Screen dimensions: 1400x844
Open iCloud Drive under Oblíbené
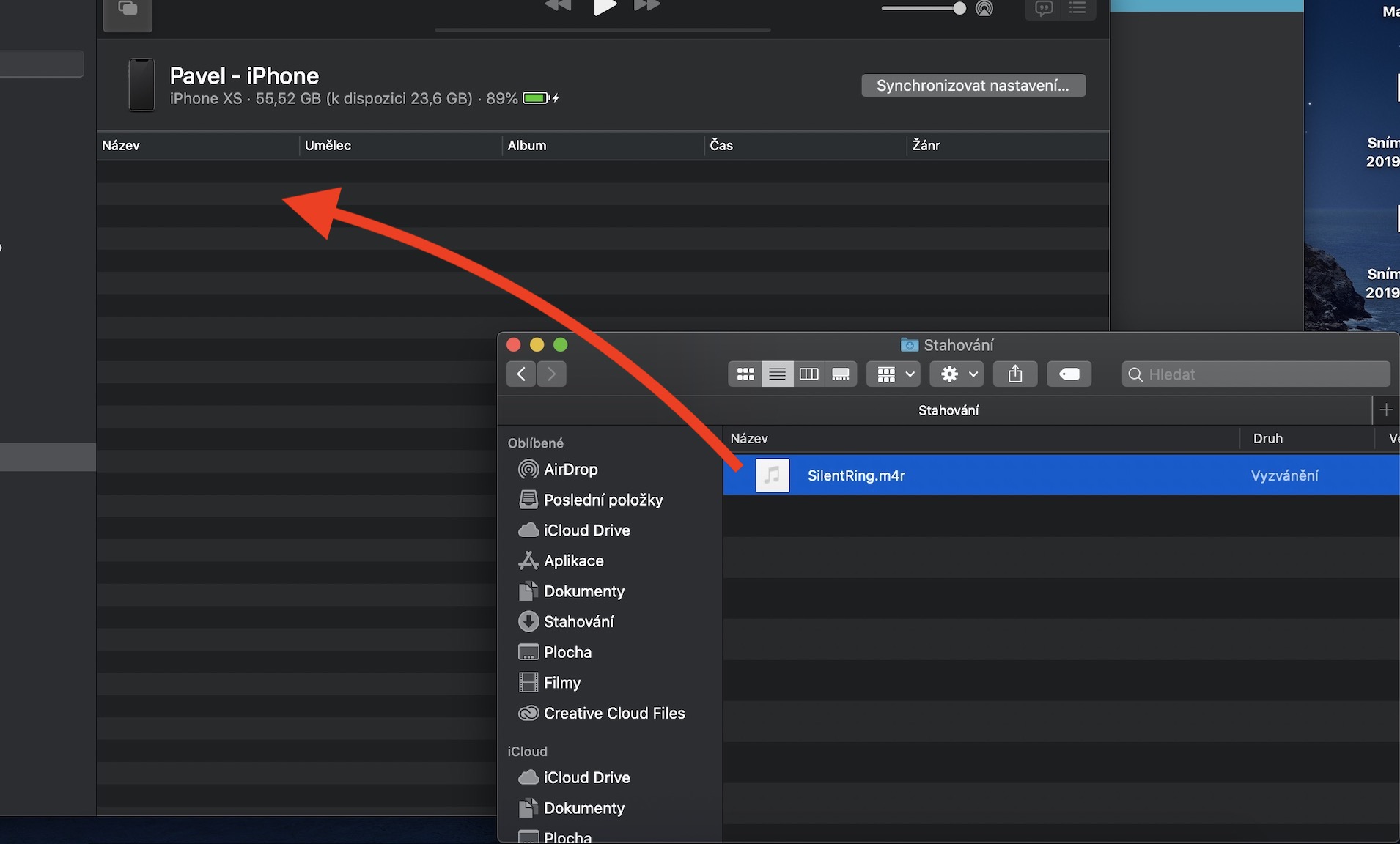(x=574, y=530)
